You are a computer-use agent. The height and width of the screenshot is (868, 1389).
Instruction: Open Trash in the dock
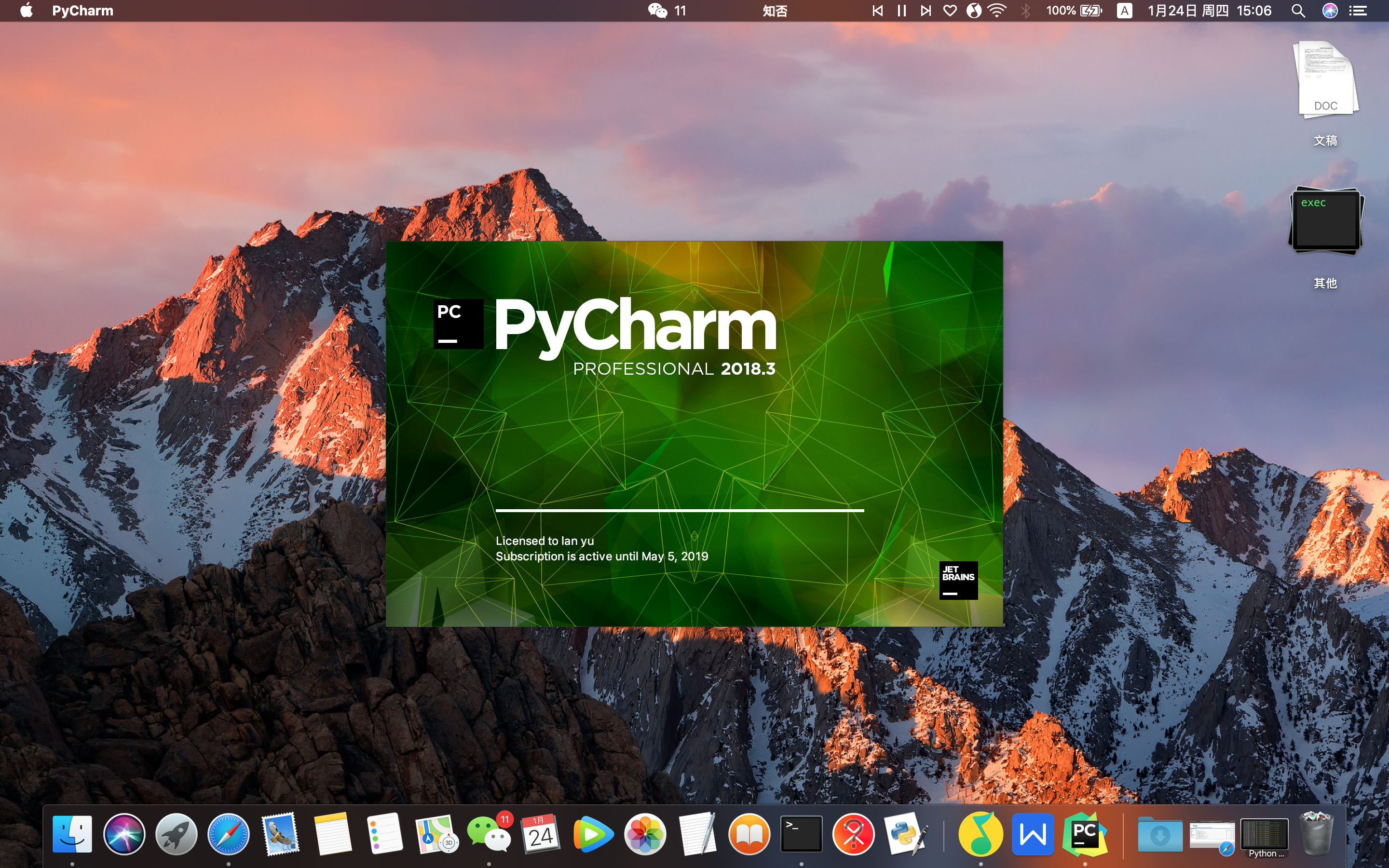1317,834
